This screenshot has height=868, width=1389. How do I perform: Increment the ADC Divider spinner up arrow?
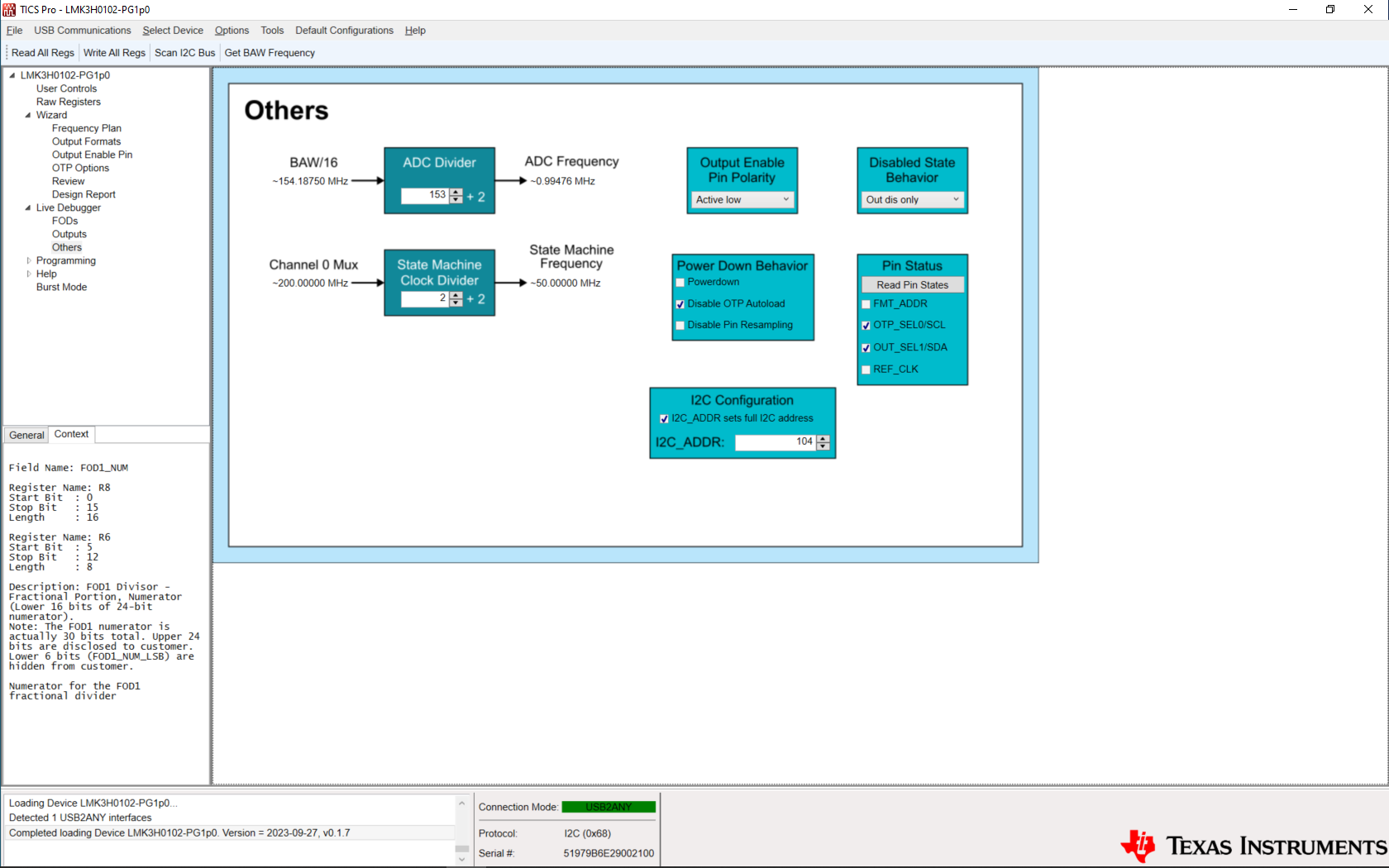click(456, 192)
